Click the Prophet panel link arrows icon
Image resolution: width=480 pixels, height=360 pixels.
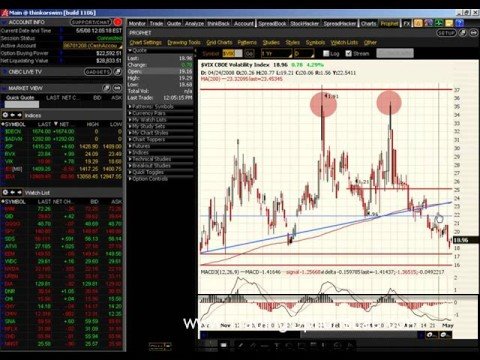coord(473,33)
